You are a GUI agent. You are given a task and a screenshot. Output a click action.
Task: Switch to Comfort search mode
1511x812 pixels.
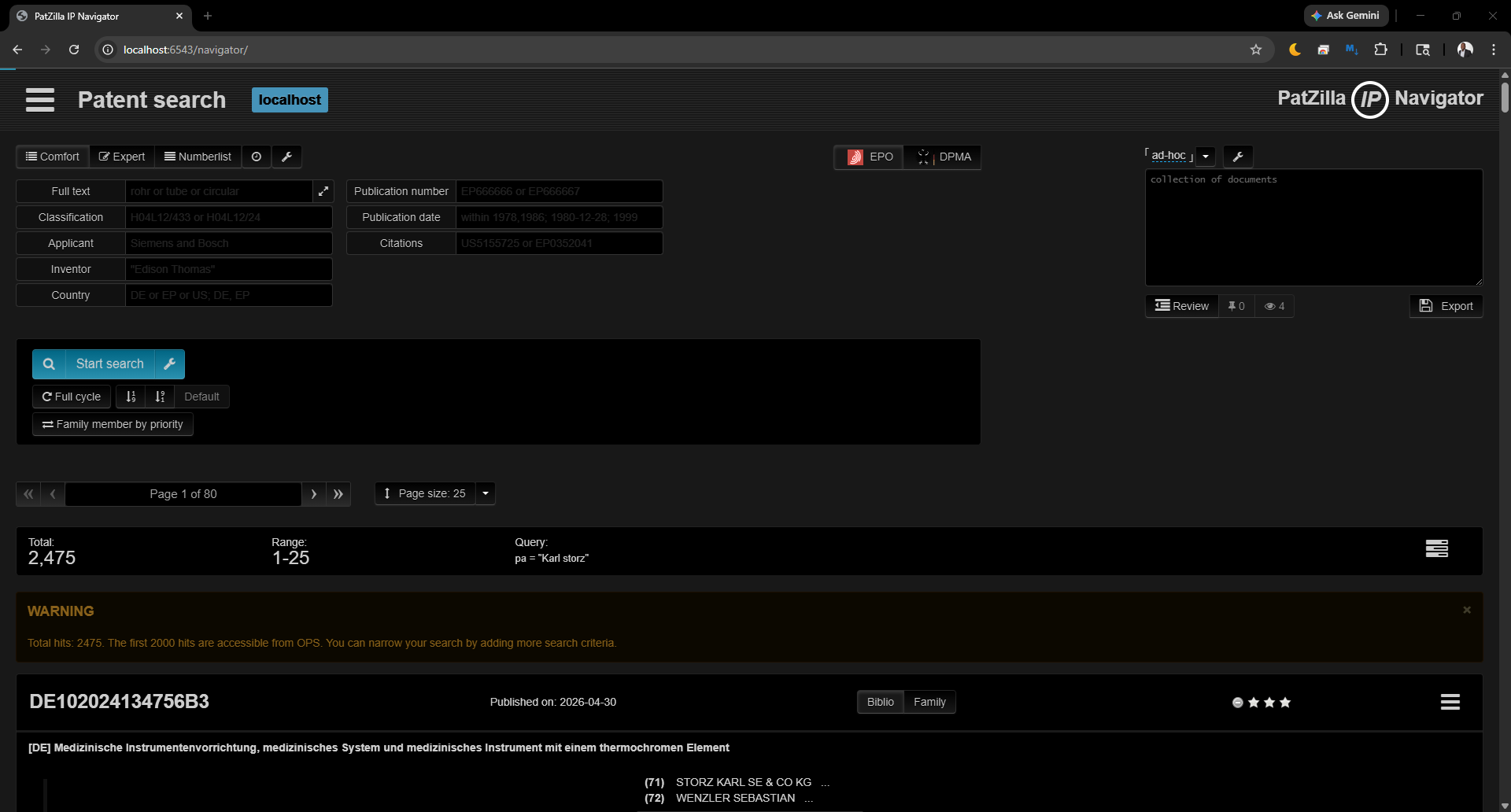(53, 157)
